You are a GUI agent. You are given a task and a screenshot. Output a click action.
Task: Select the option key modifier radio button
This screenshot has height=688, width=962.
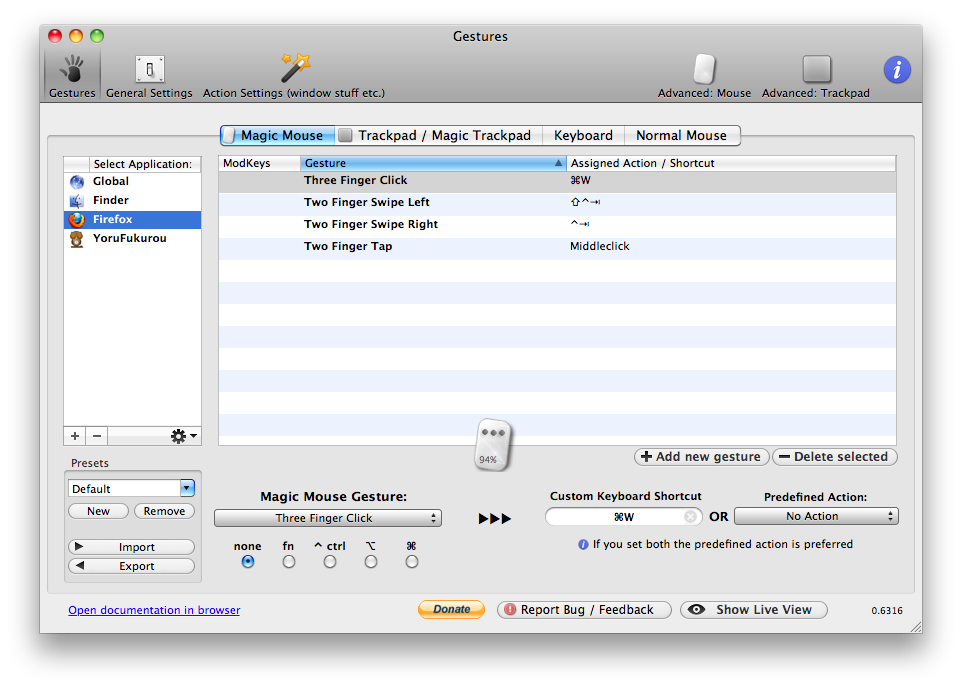[371, 562]
